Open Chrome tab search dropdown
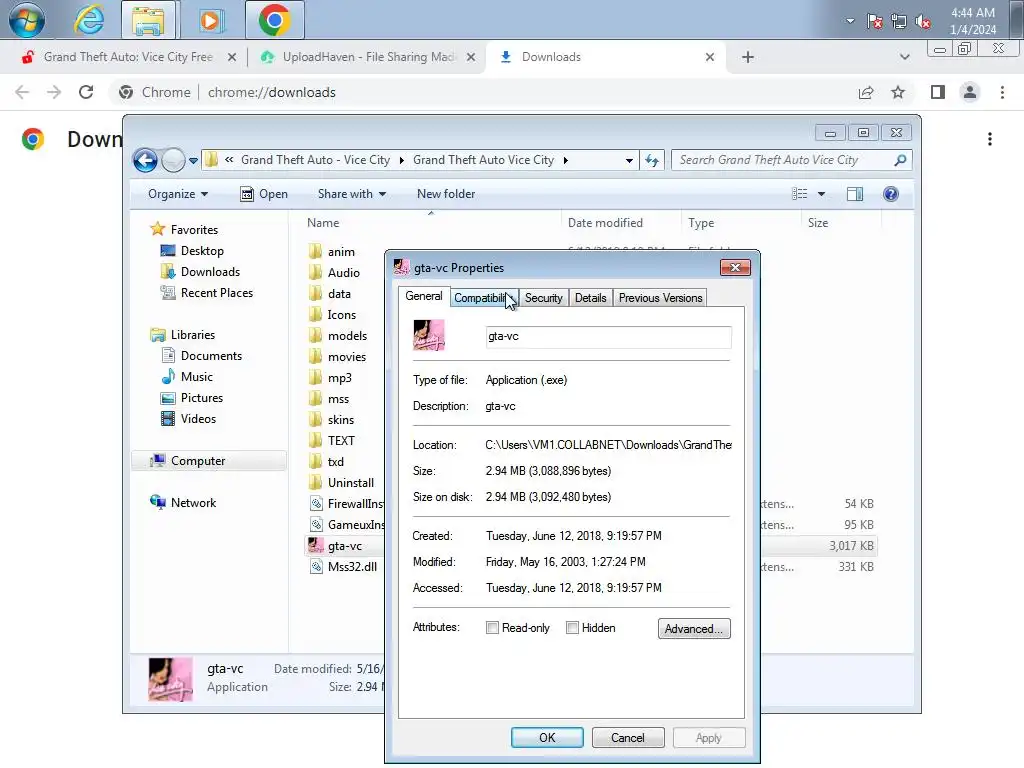The height and width of the screenshot is (768, 1024). [x=904, y=57]
